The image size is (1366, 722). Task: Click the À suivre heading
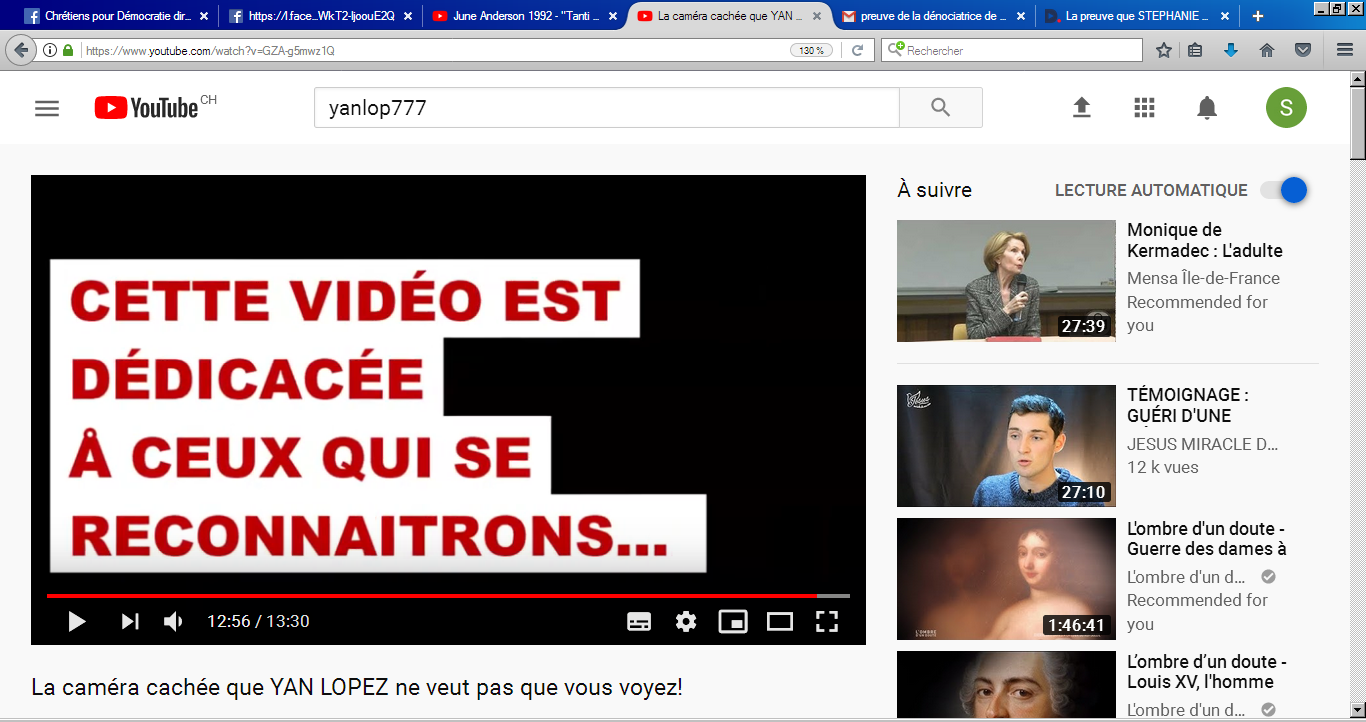[934, 190]
